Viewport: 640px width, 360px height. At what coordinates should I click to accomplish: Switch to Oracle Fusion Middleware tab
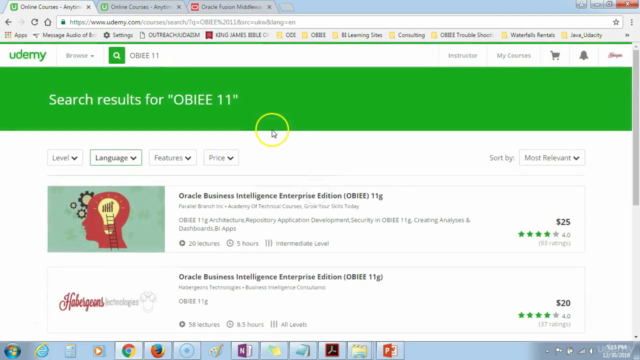click(231, 7)
